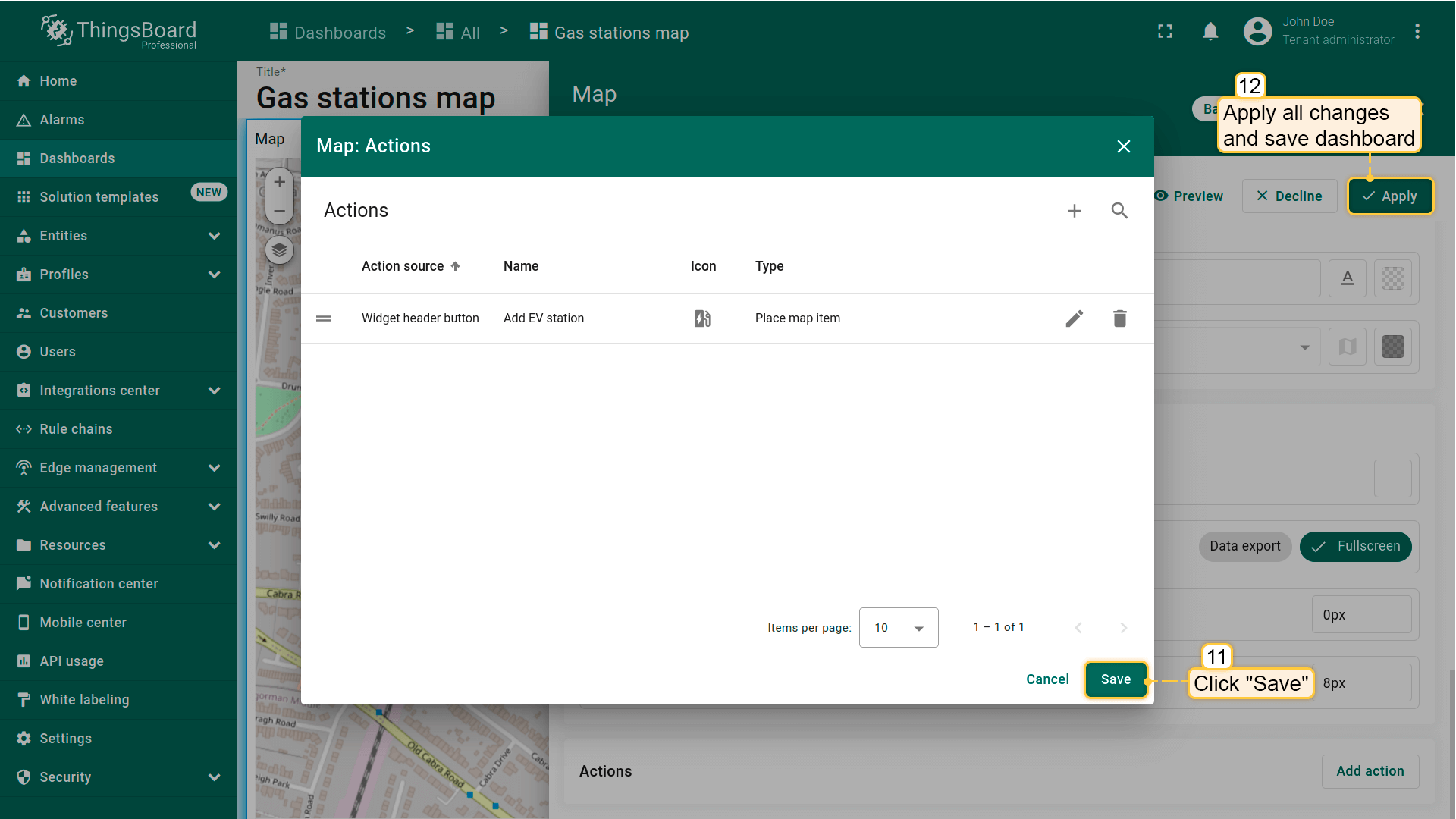
Task: Click Cancel in Actions dialog
Action: pos(1046,679)
